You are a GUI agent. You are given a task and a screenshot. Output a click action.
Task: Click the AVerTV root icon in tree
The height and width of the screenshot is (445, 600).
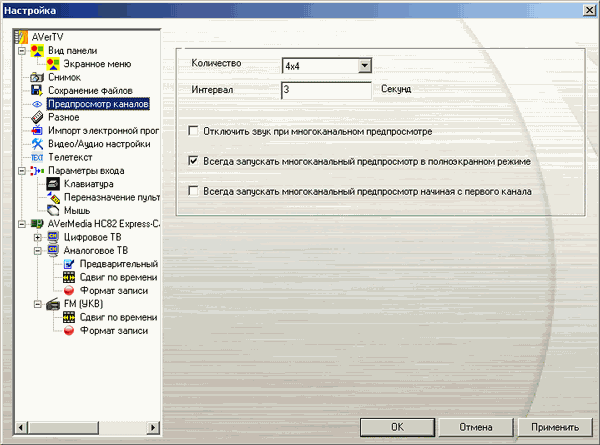point(24,37)
